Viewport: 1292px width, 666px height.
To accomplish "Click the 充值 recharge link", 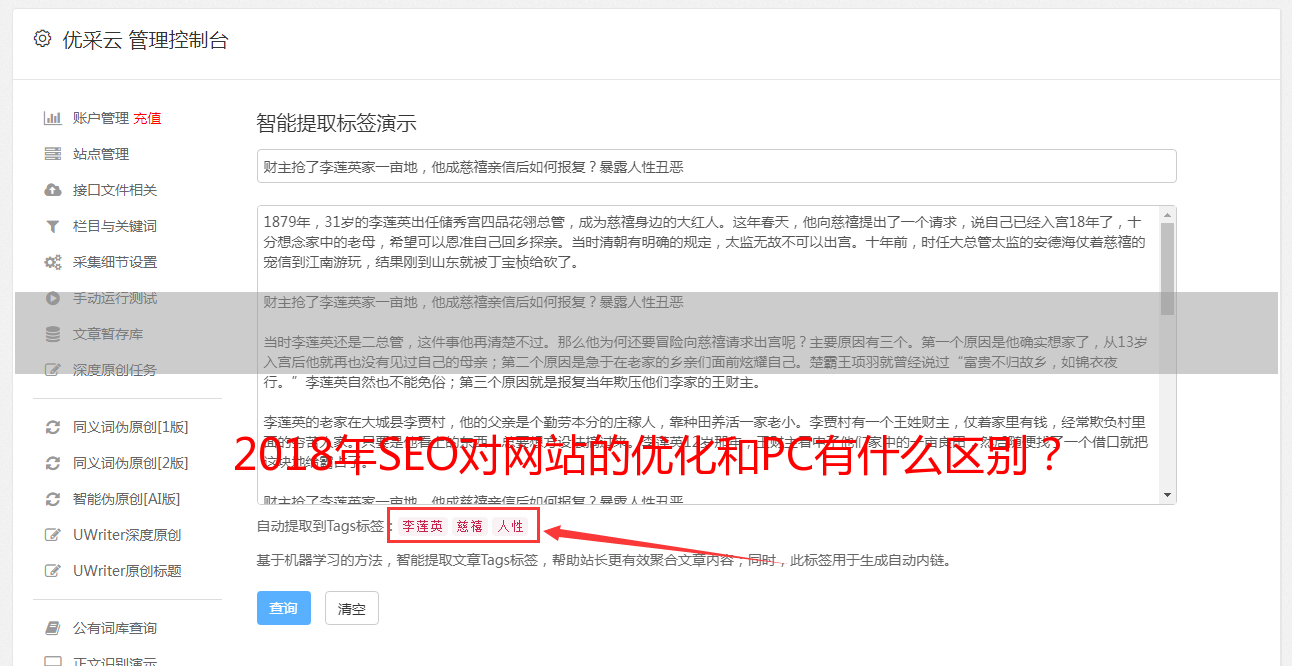I will [x=147, y=118].
